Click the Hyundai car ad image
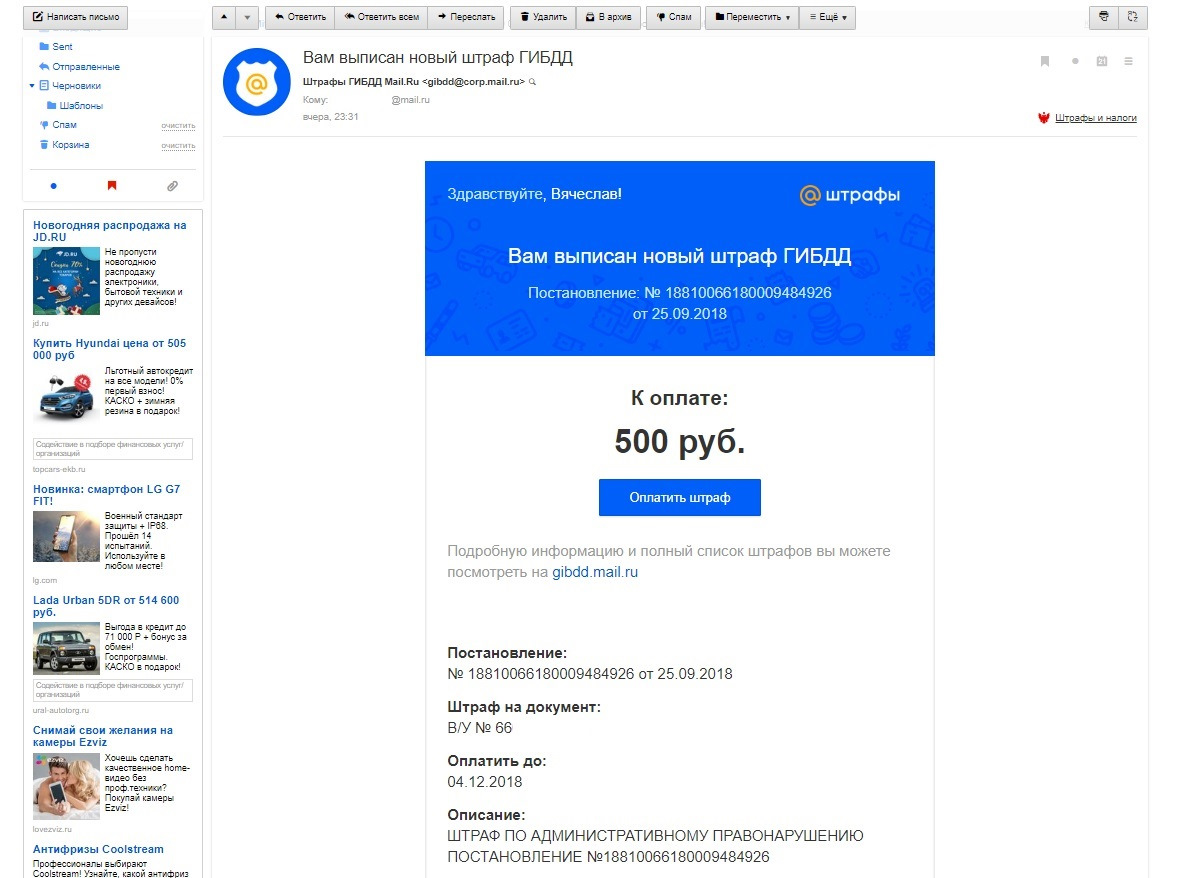This screenshot has height=878, width=1198. pos(66,398)
